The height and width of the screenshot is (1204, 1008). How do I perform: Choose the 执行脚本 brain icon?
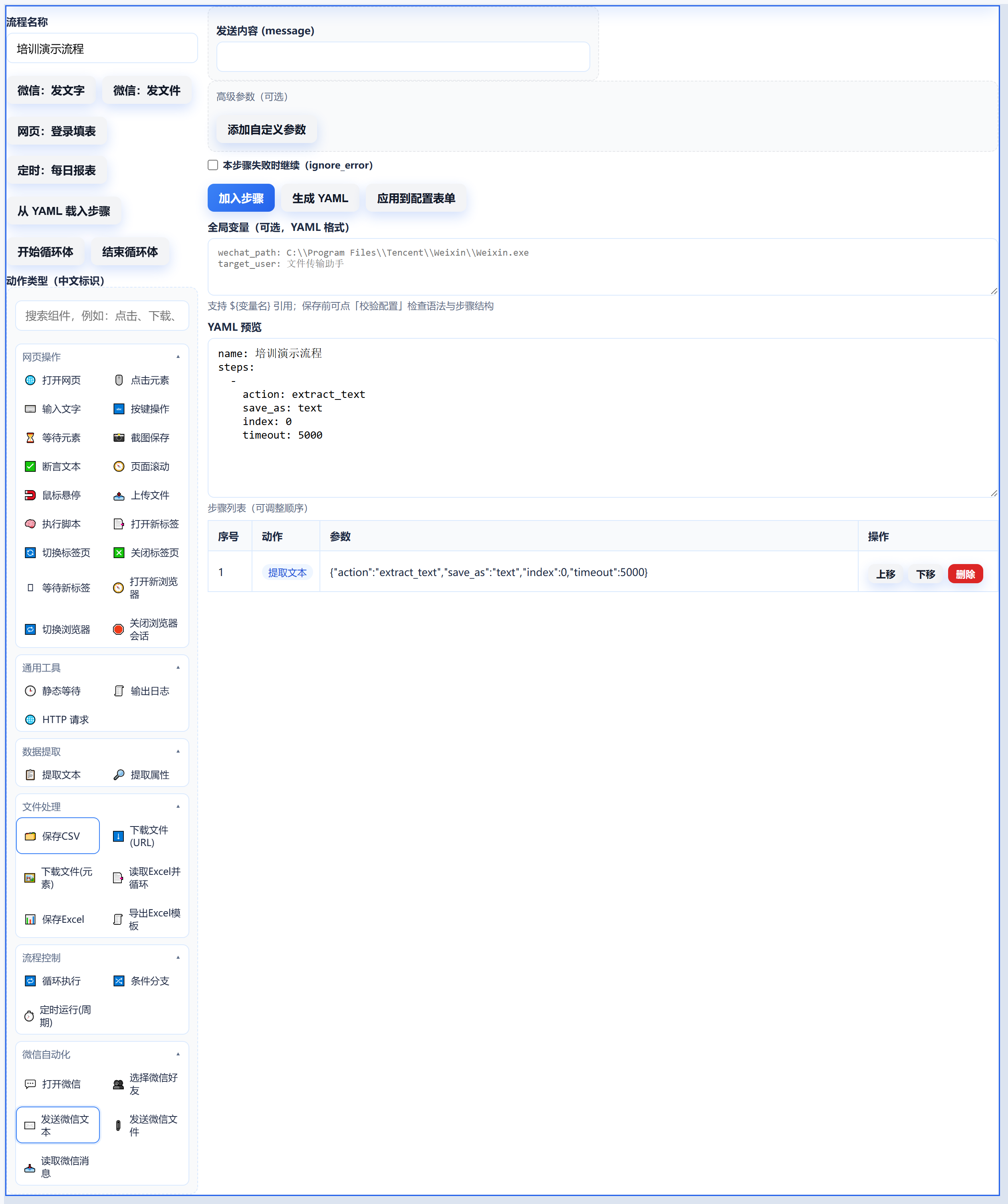[30, 523]
